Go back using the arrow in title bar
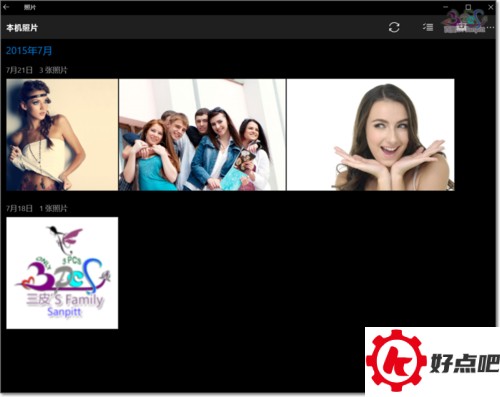 tap(6, 7)
